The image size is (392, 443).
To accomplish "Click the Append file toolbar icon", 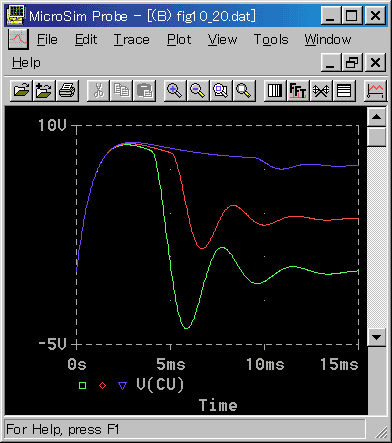I will point(44,90).
